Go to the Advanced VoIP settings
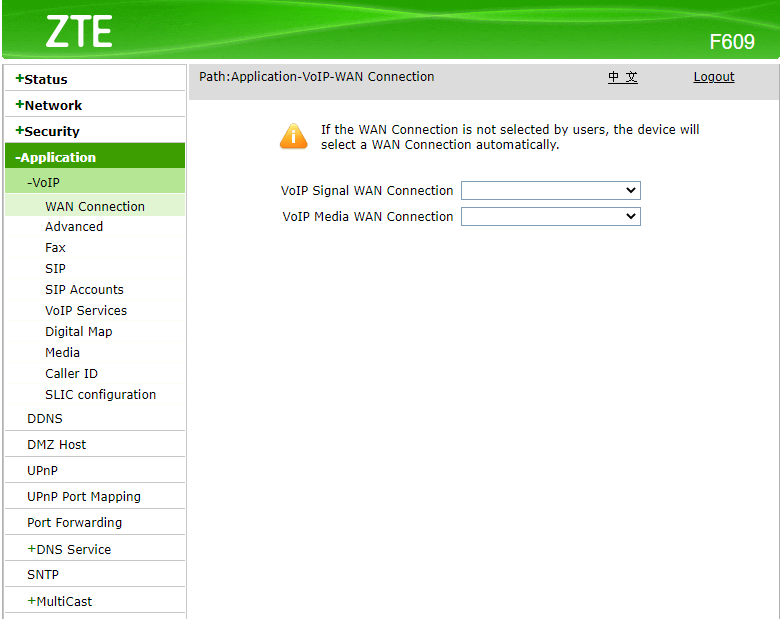The width and height of the screenshot is (782, 619). (x=74, y=226)
